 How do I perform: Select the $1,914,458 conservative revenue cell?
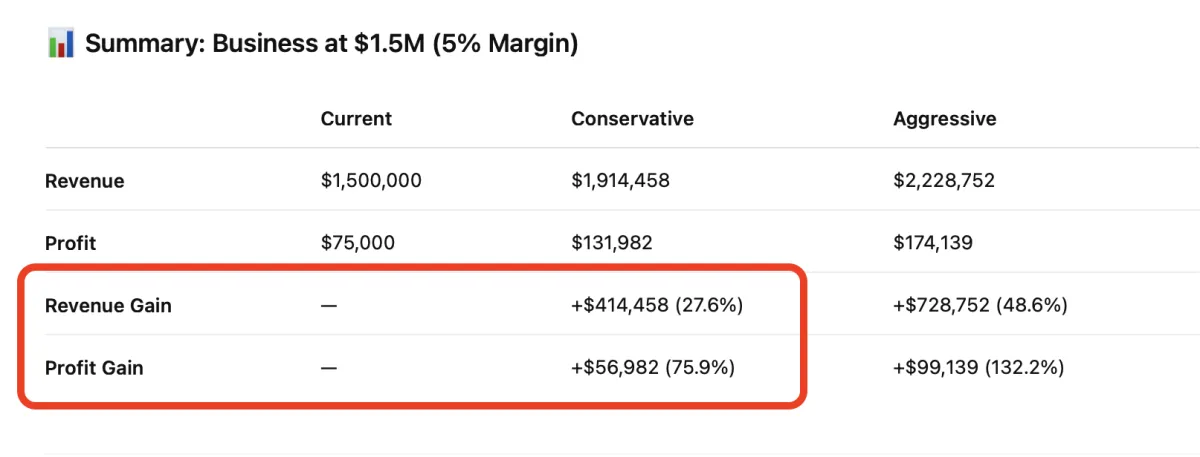point(620,181)
